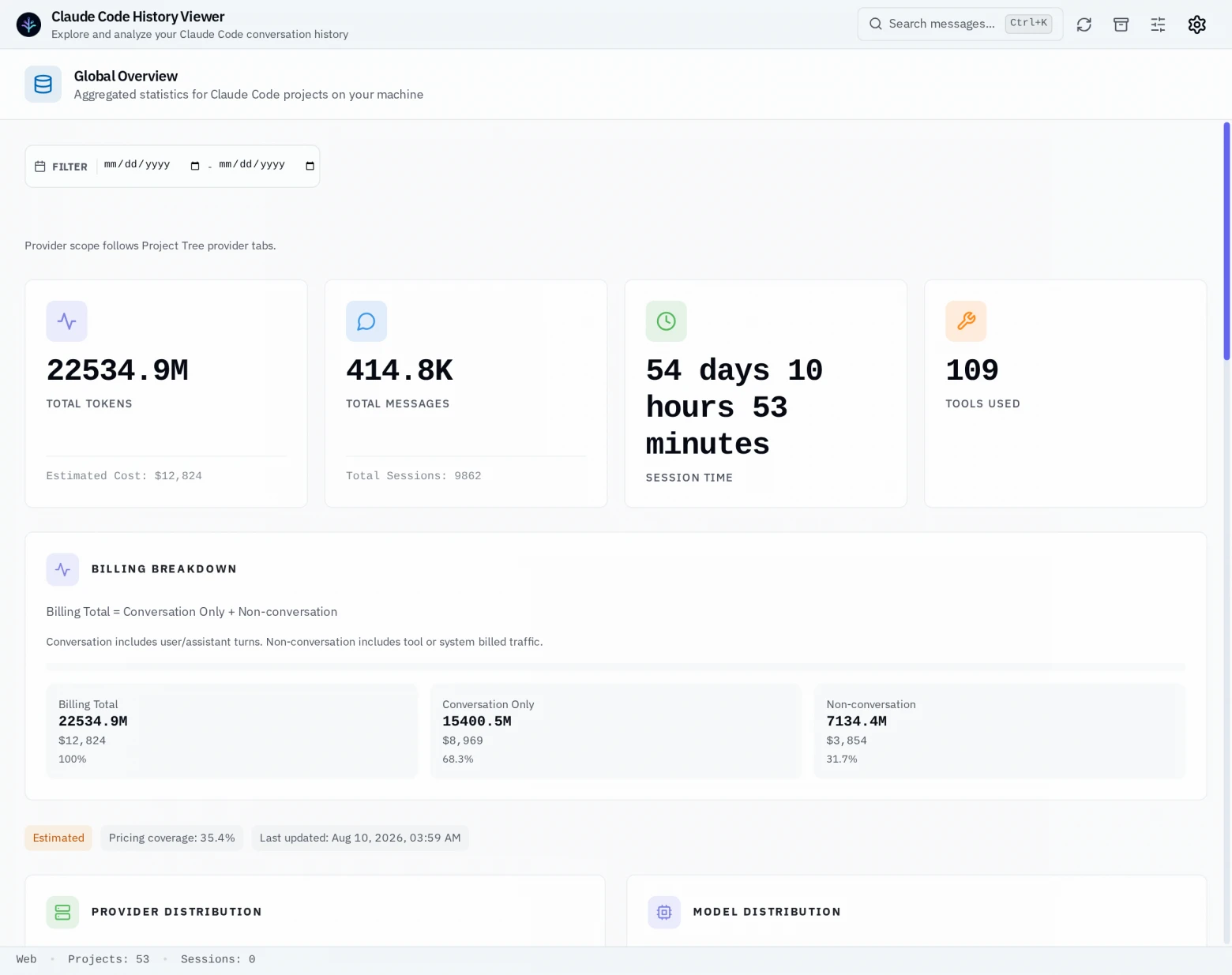Click the MODEL DISTRIBUTION heading
This screenshot has height=975, width=1232.
tap(767, 912)
